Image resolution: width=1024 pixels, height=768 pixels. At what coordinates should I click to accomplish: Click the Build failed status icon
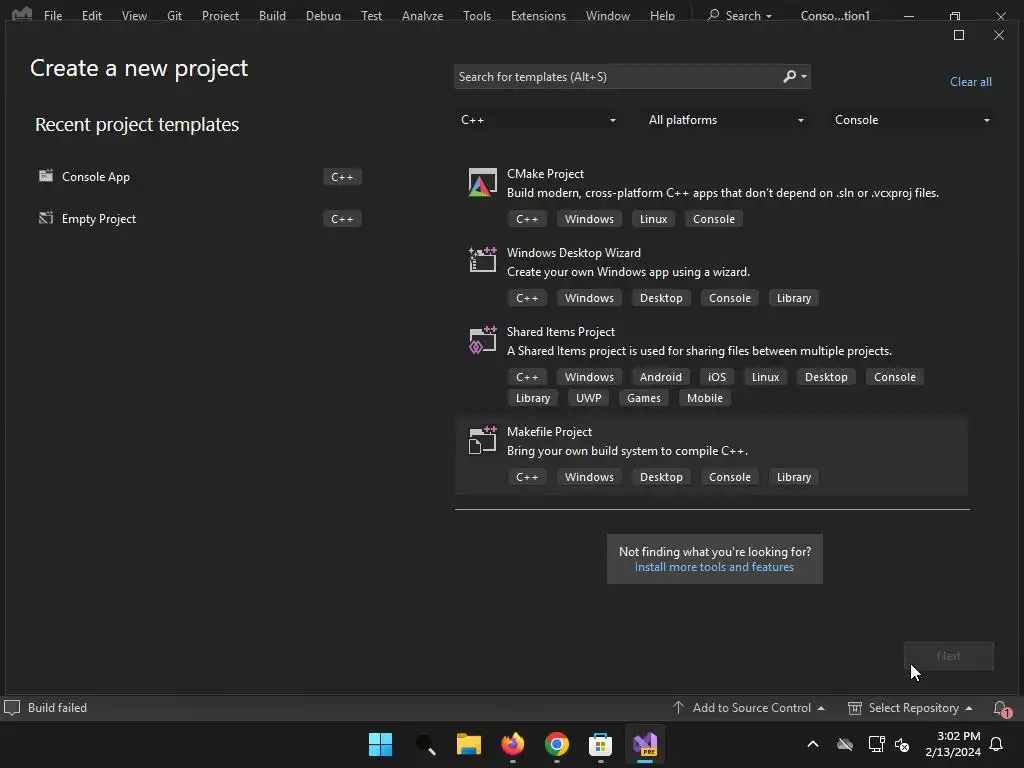12,707
